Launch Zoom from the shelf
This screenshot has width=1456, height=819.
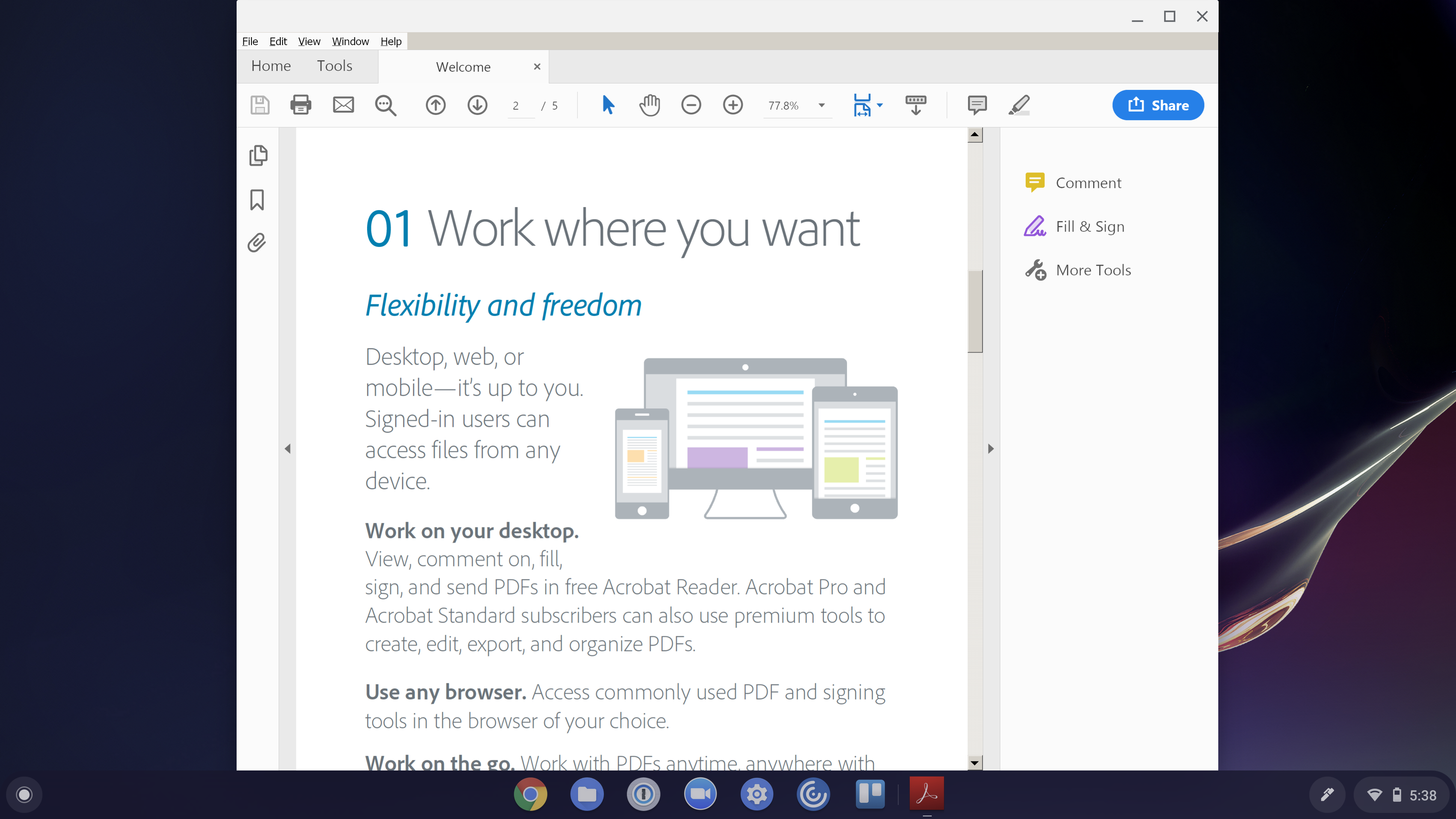click(x=700, y=794)
